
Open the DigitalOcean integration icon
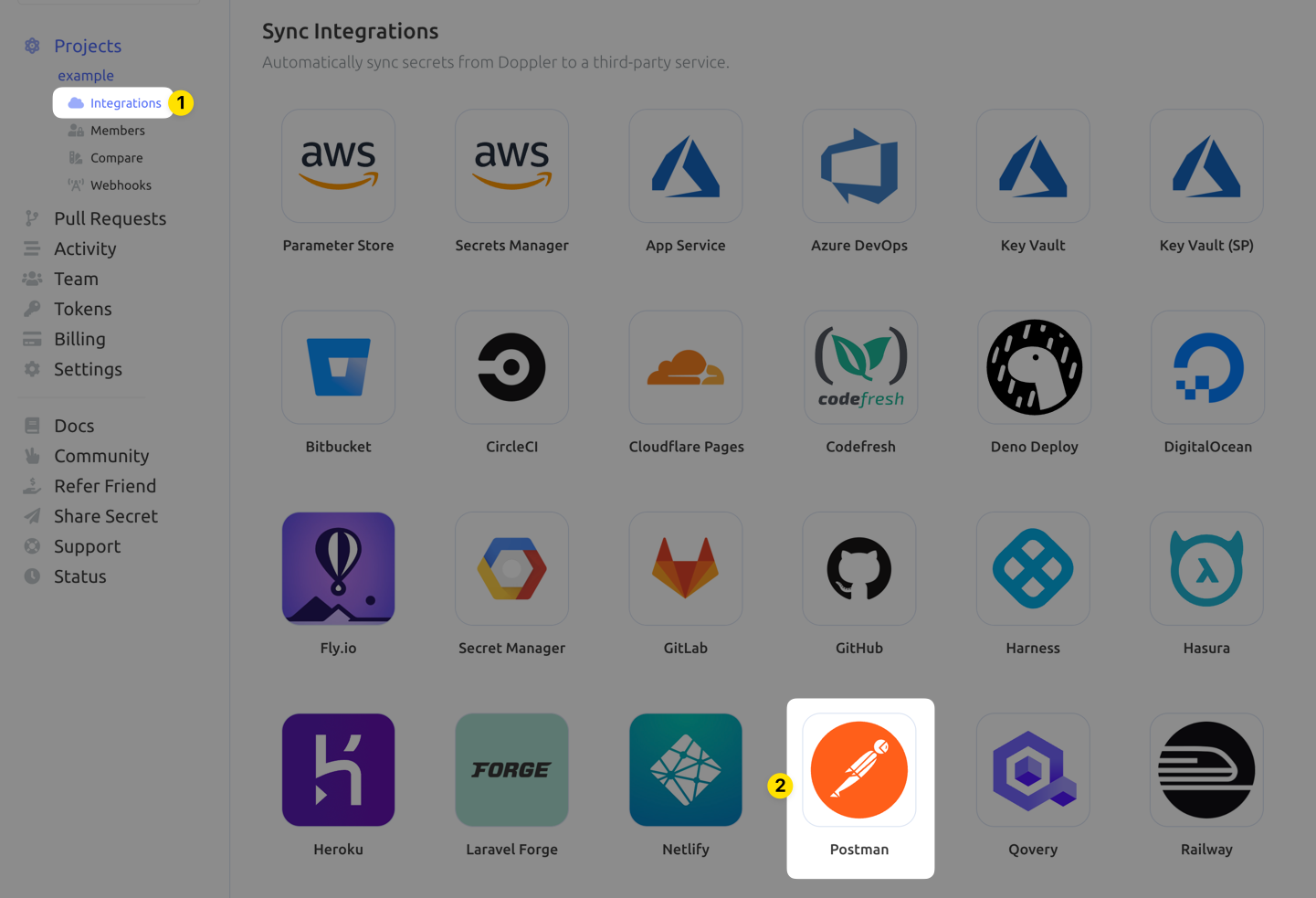pyautogui.click(x=1208, y=367)
